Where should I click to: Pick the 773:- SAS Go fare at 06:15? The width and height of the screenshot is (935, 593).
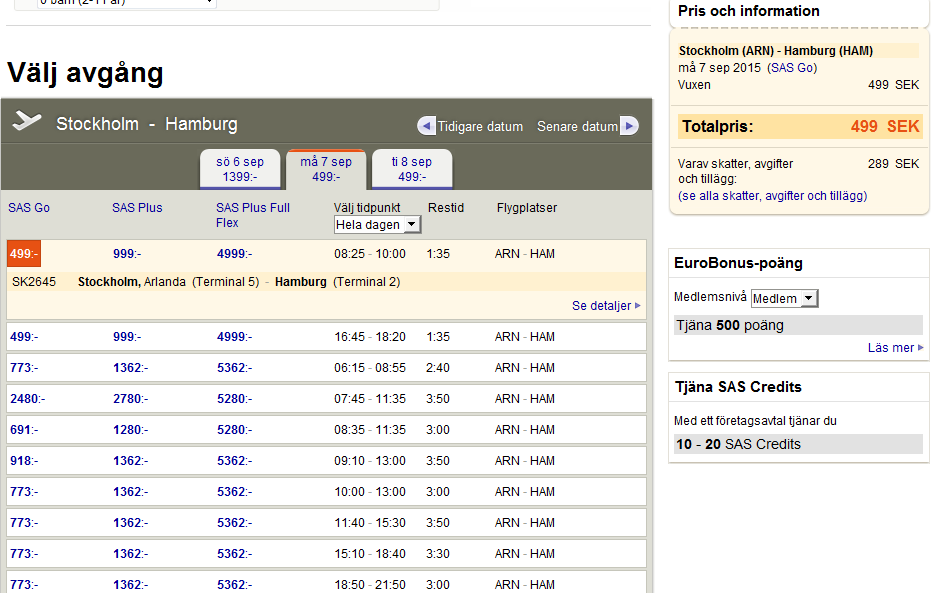[x=24, y=367]
